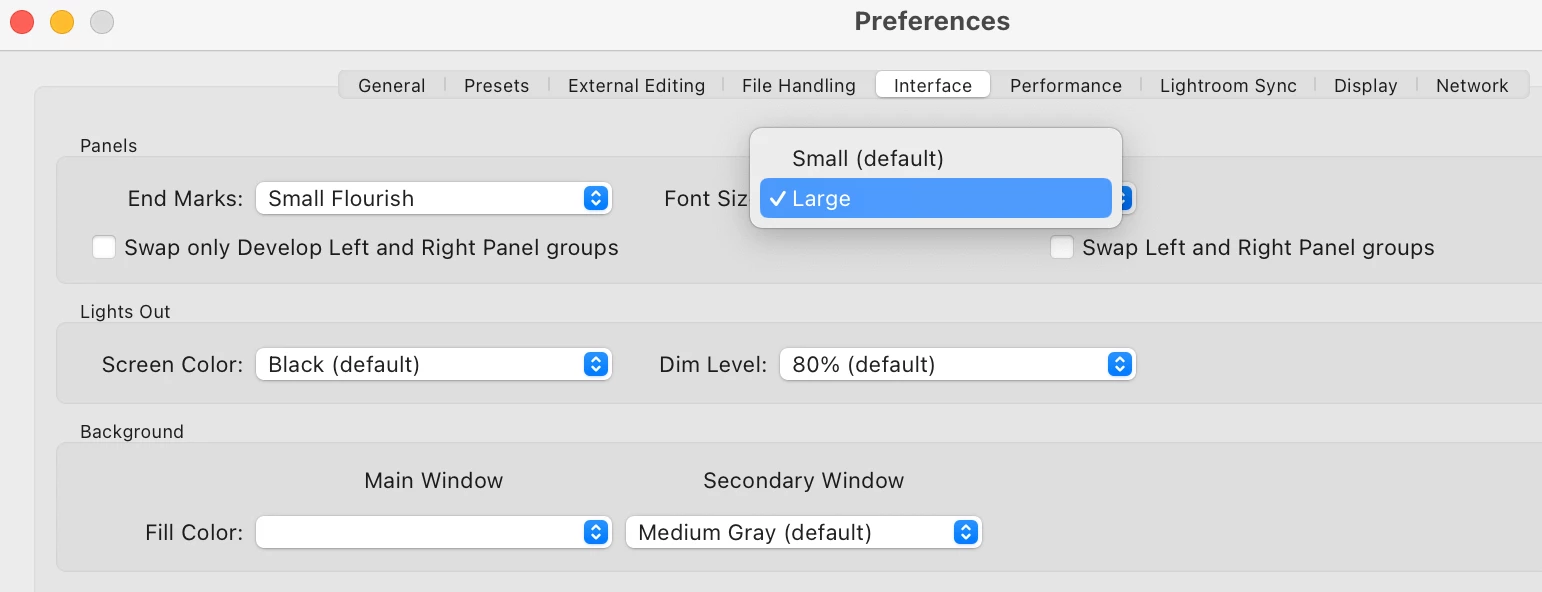Image resolution: width=1542 pixels, height=592 pixels.
Task: Open the File Handling tab
Action: pos(798,86)
